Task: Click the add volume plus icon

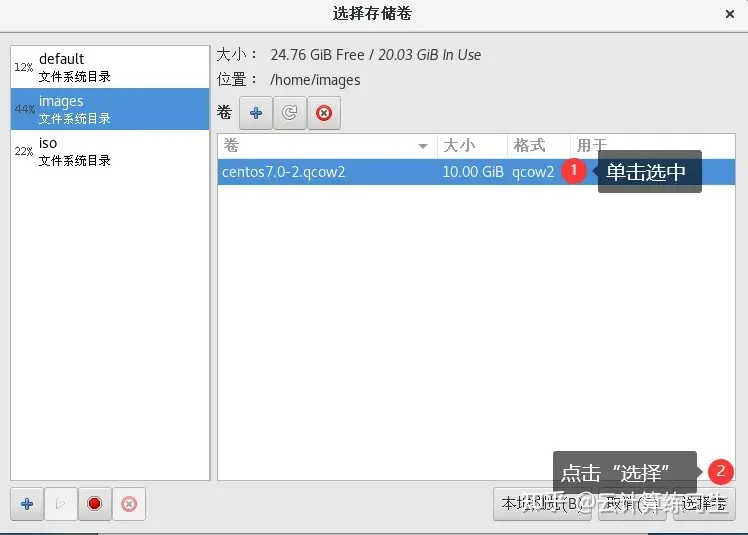Action: coord(256,113)
